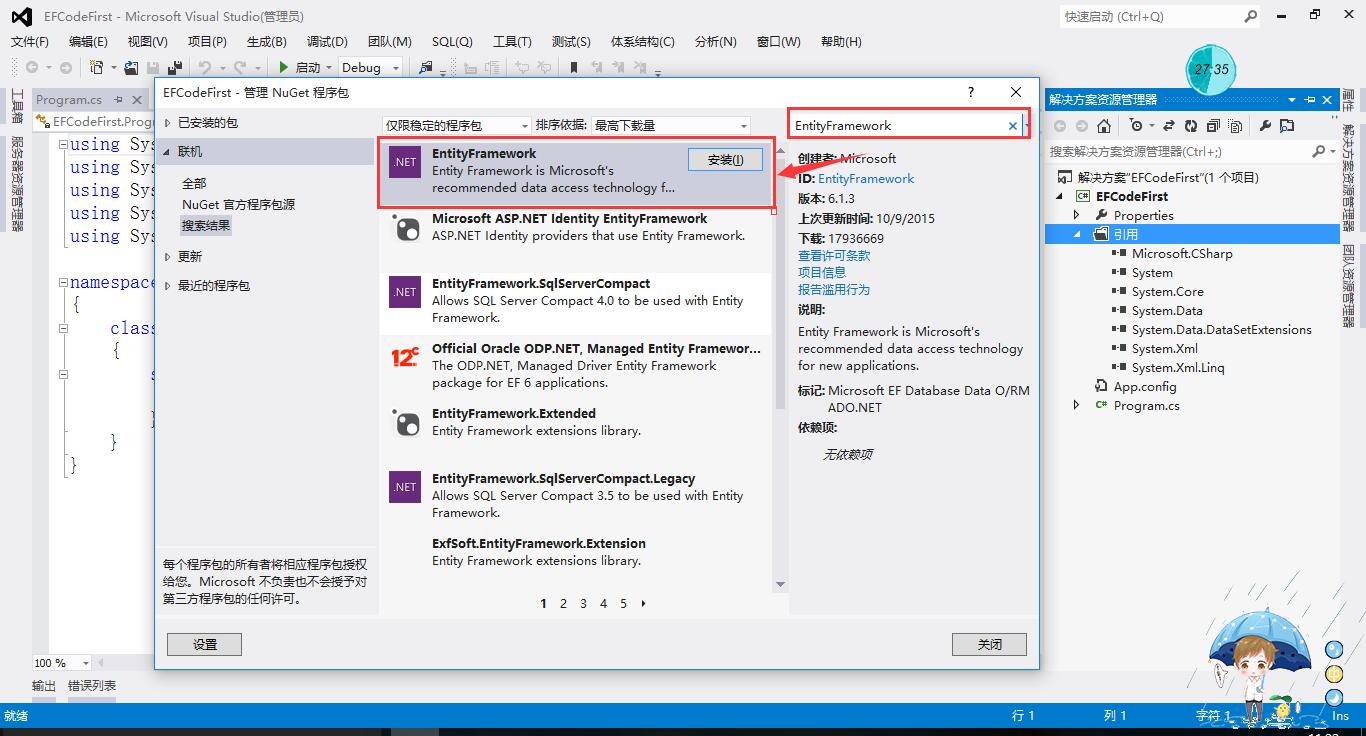Screen dimensions: 1366x736
Task: Close the Program.cs tab
Action: point(137,100)
